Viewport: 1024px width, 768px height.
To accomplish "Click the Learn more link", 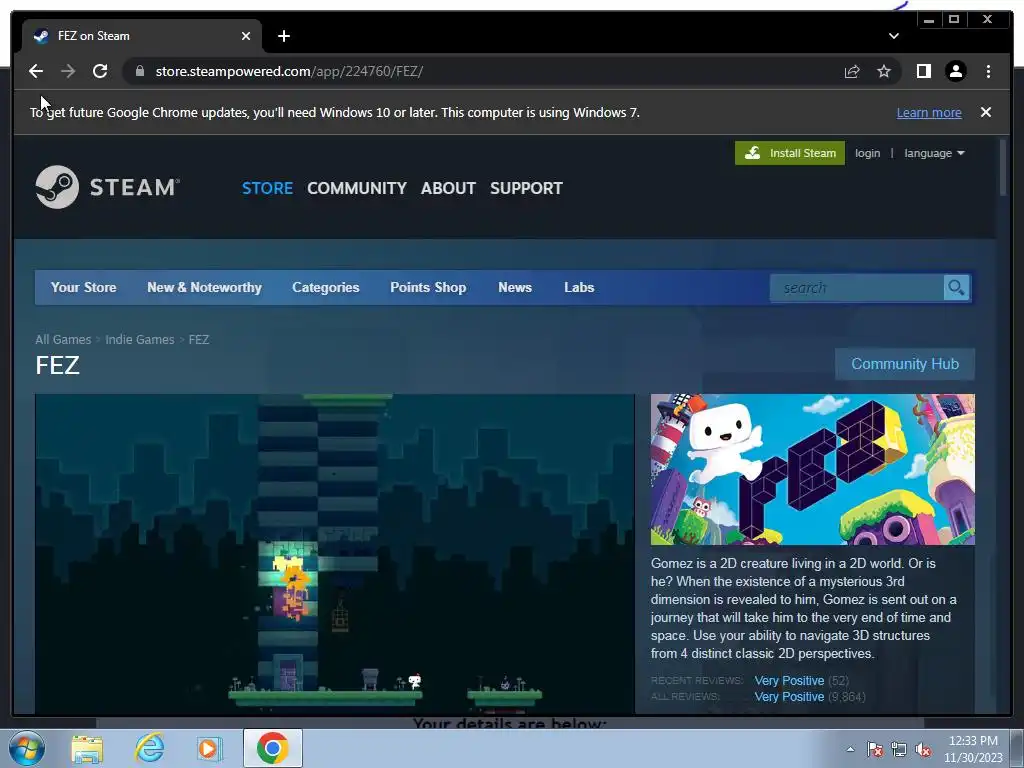I will coord(929,112).
